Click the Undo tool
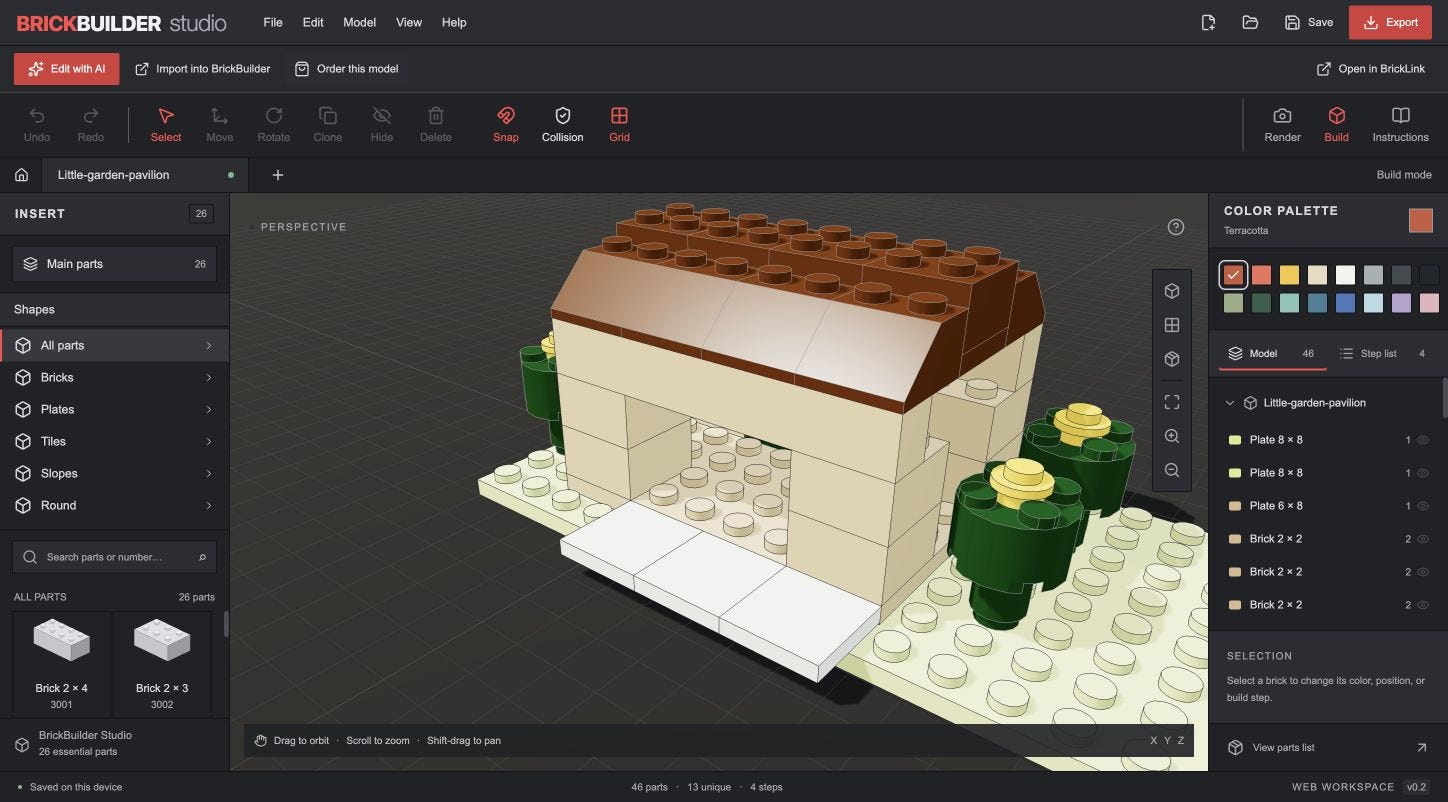 click(x=37, y=125)
